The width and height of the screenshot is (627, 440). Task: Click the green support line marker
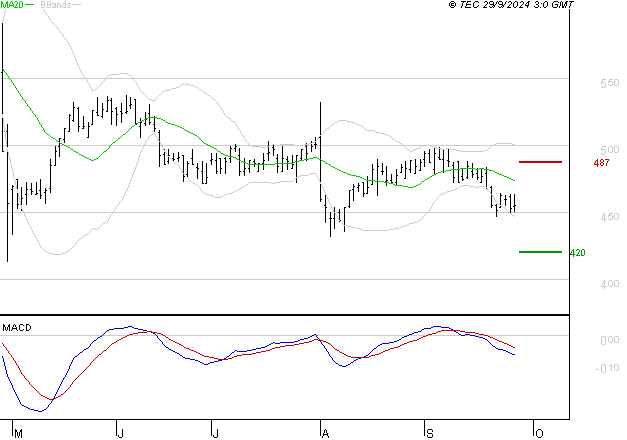coord(540,252)
